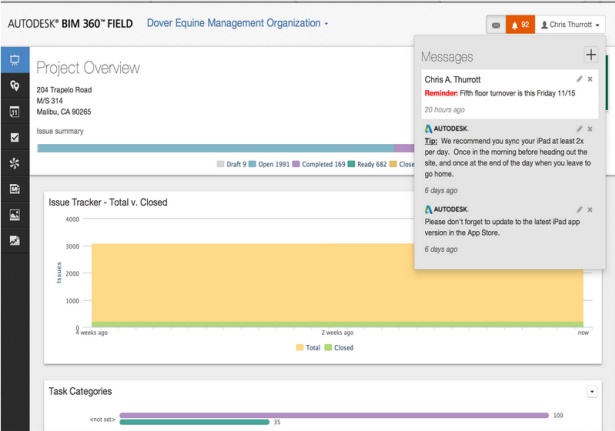
Task: Click the M/S 314 address line
Action: tap(49, 101)
